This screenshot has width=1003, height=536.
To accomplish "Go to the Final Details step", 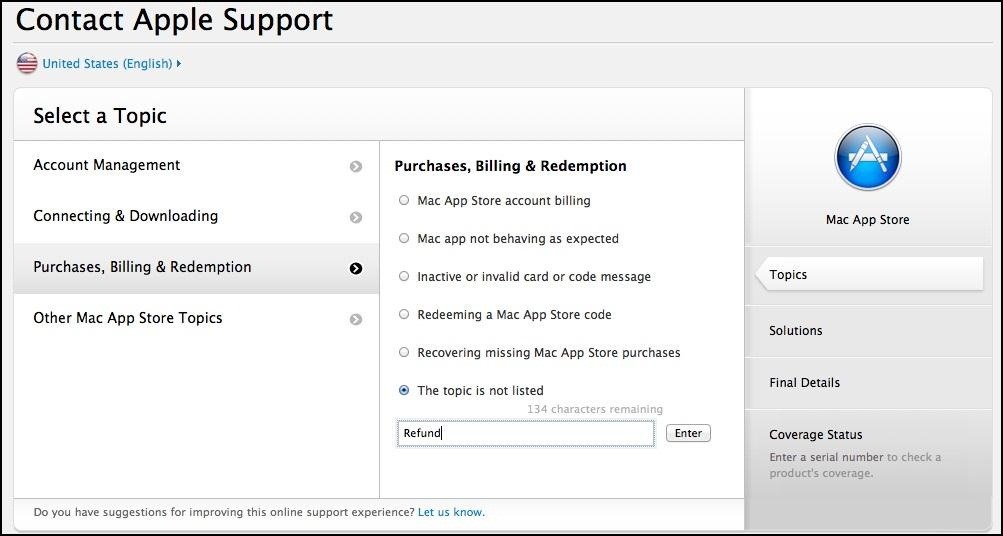I will click(x=869, y=382).
